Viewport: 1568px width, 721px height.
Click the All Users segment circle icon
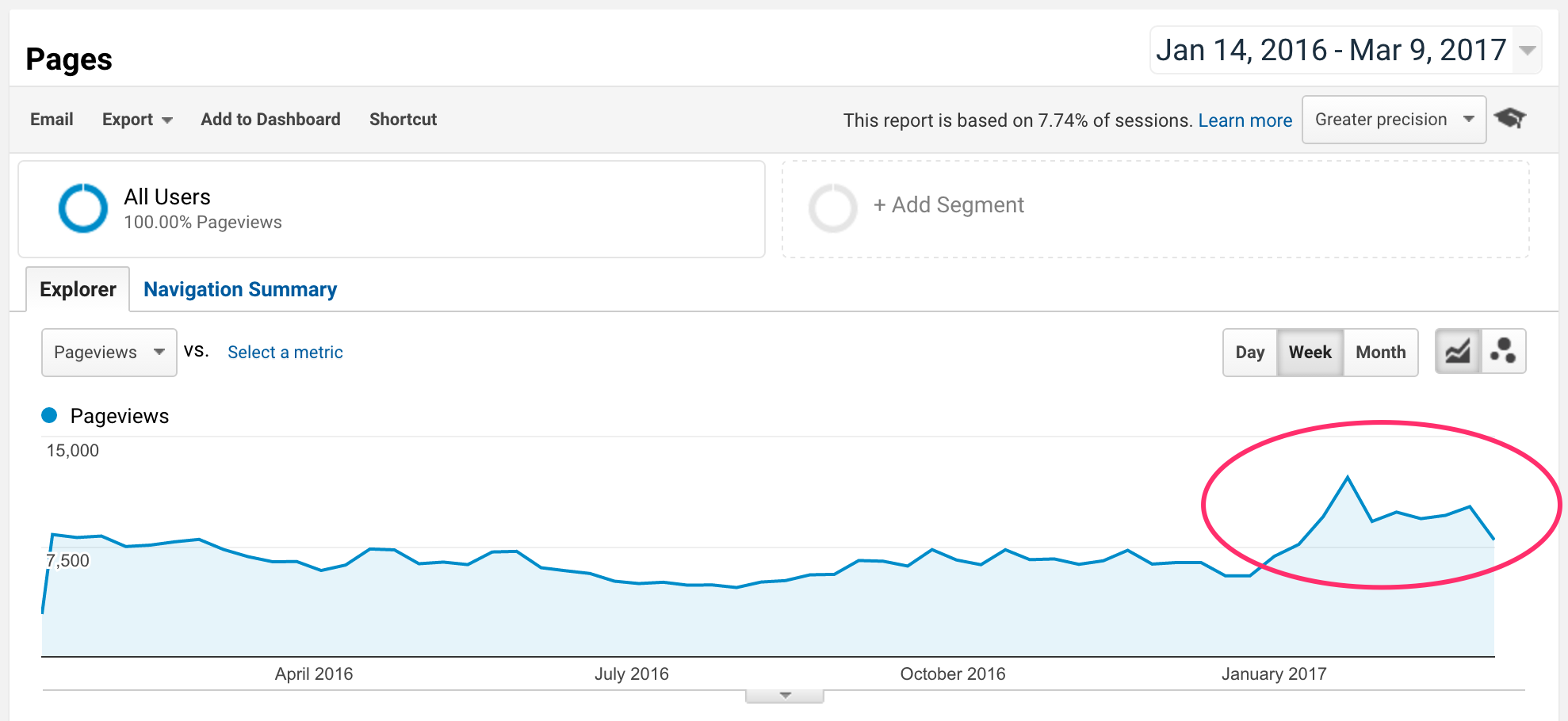pos(83,208)
